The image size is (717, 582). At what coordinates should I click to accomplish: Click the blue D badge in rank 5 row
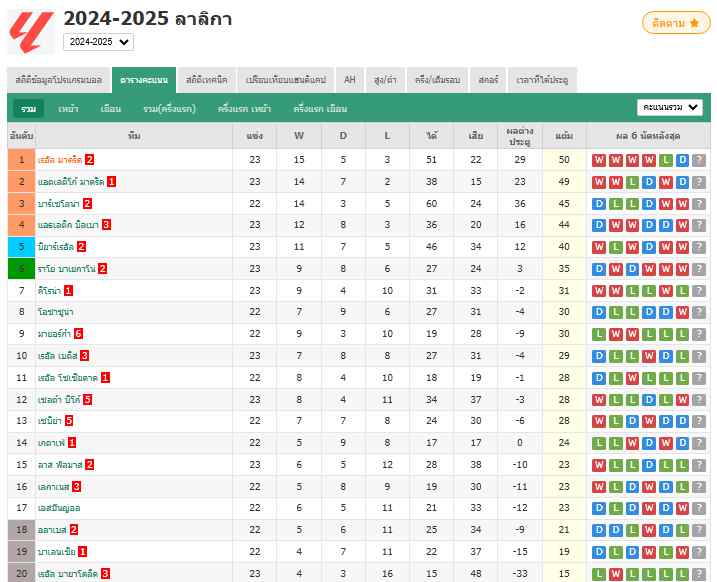coord(649,247)
